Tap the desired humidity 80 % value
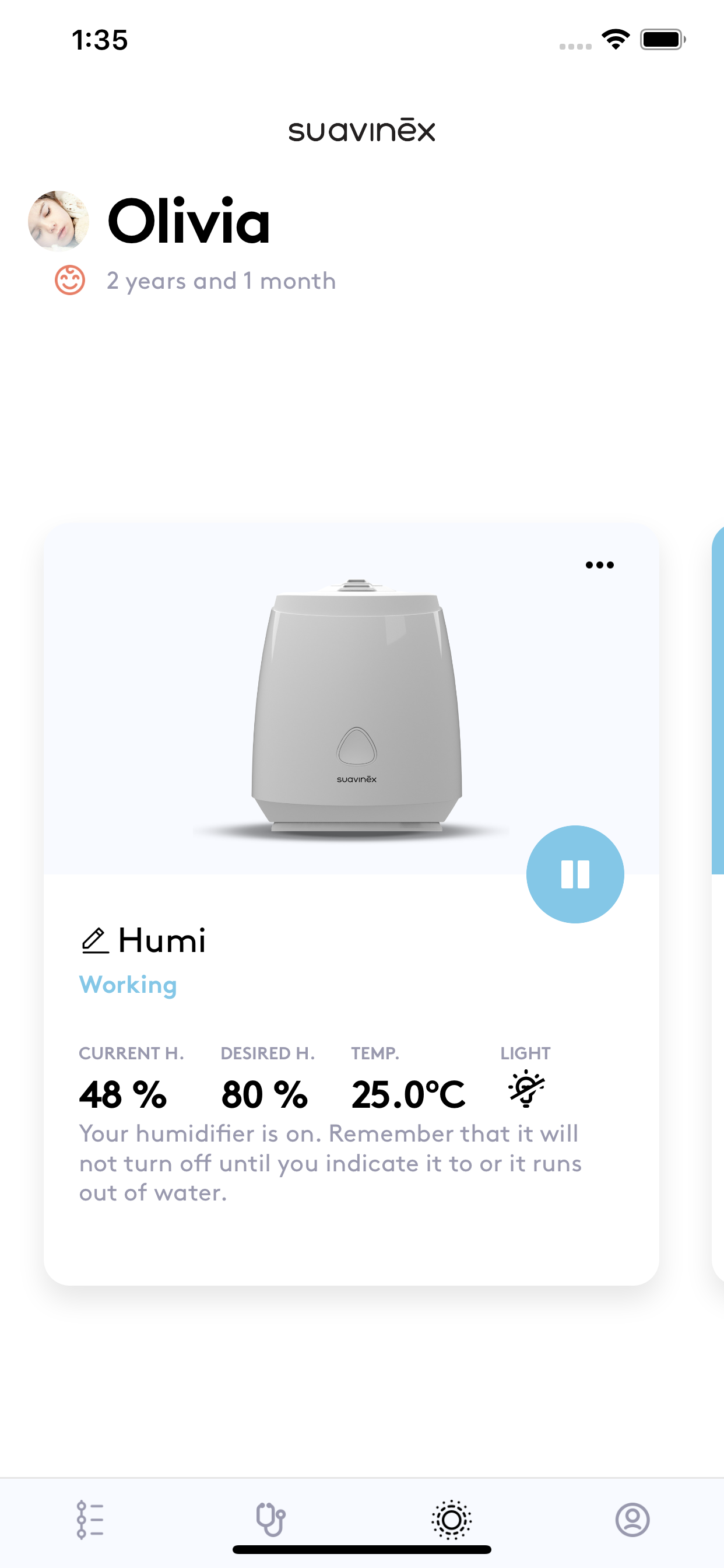Screen dimensions: 724x1568 265,1094
